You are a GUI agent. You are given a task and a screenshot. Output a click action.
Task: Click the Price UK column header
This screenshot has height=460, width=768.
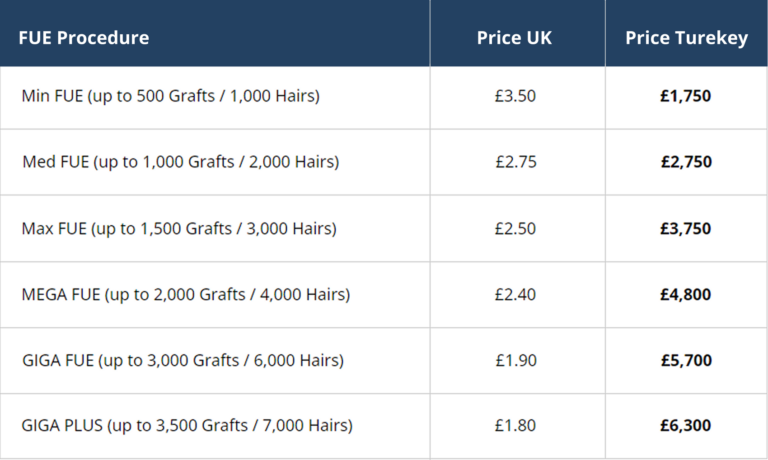[514, 38]
